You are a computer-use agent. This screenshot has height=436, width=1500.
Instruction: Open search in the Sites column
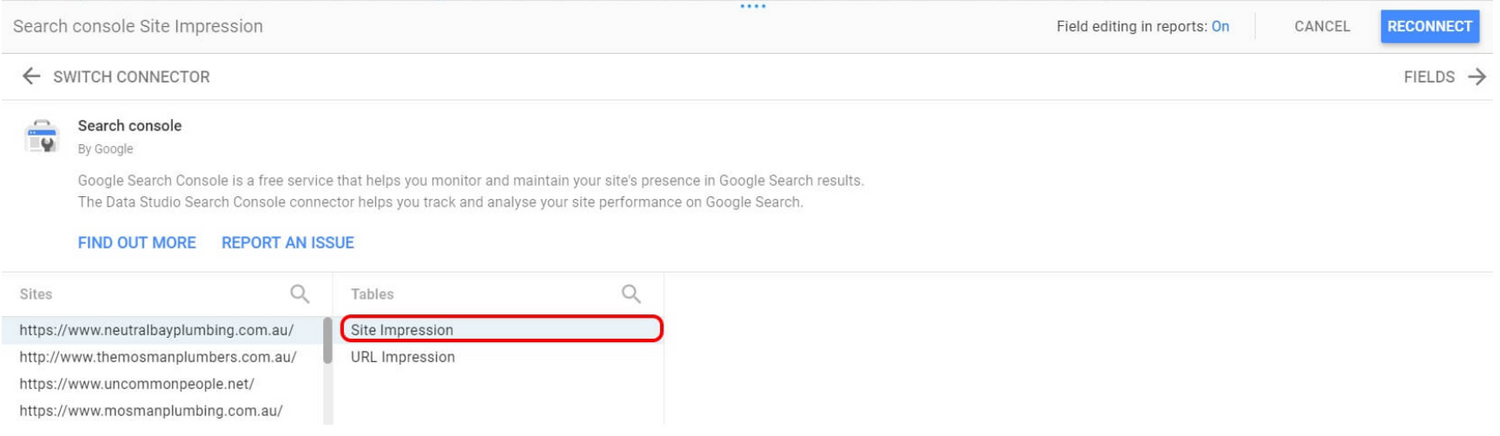pos(299,294)
